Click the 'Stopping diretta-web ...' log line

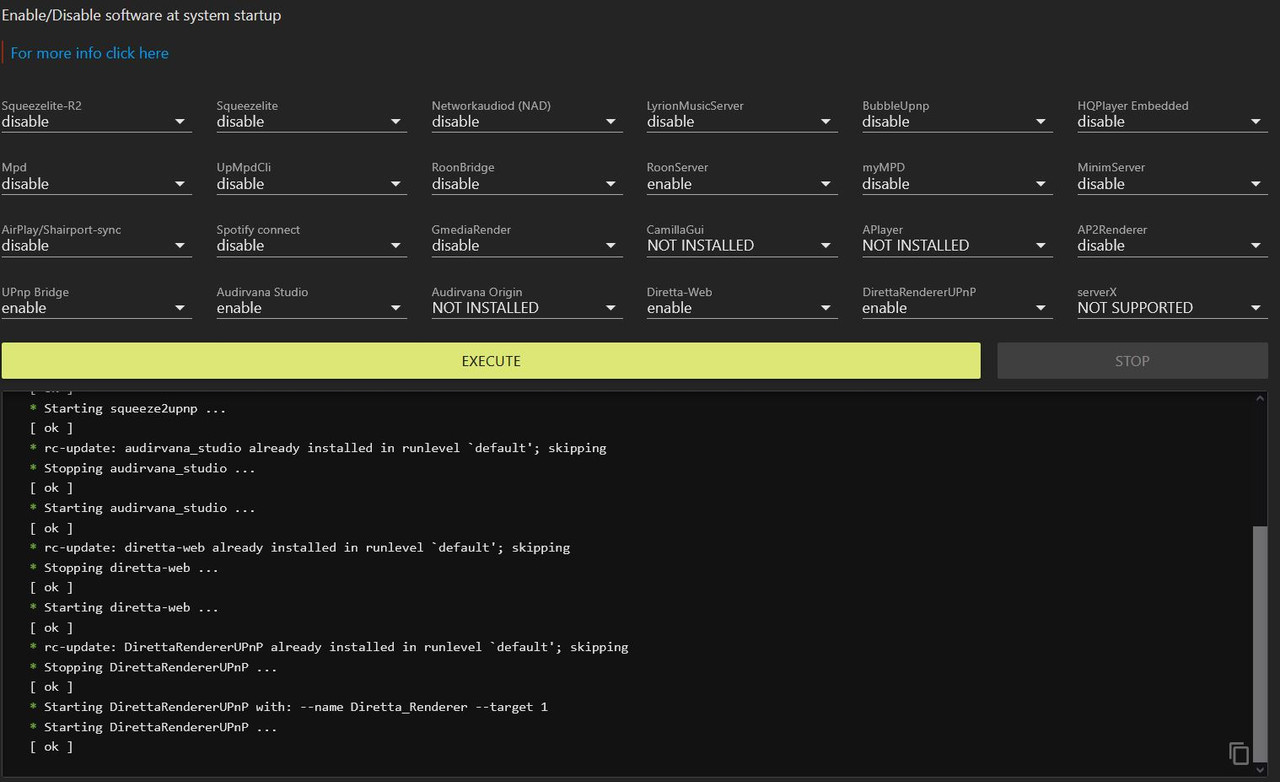click(124, 568)
